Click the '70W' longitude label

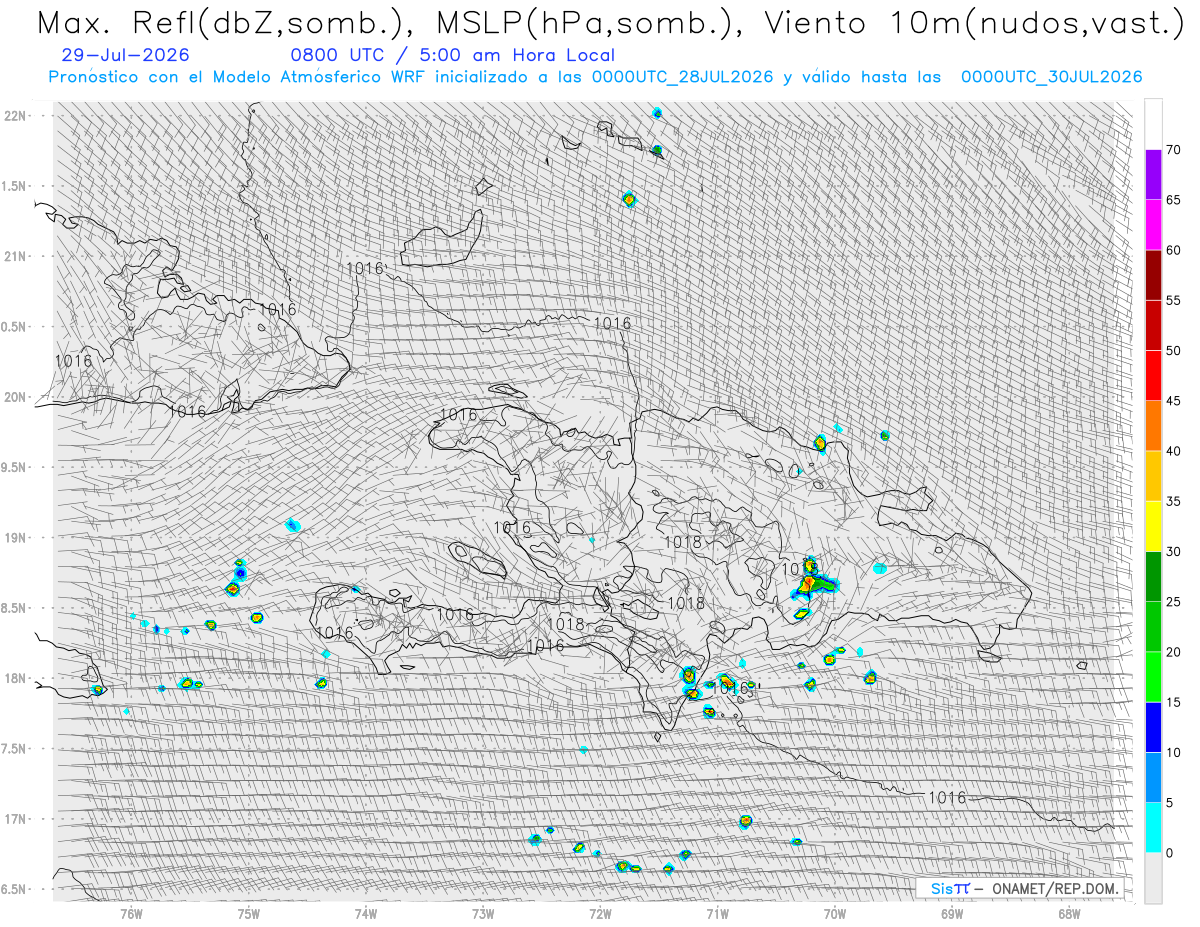[x=835, y=912]
